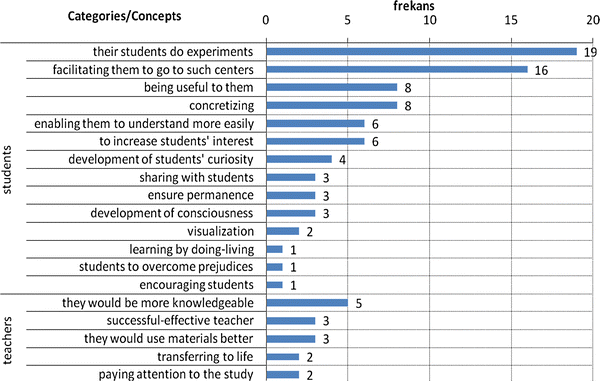Select the 'being useful to them' label
Screen dimensions: 600x381
coord(199,87)
